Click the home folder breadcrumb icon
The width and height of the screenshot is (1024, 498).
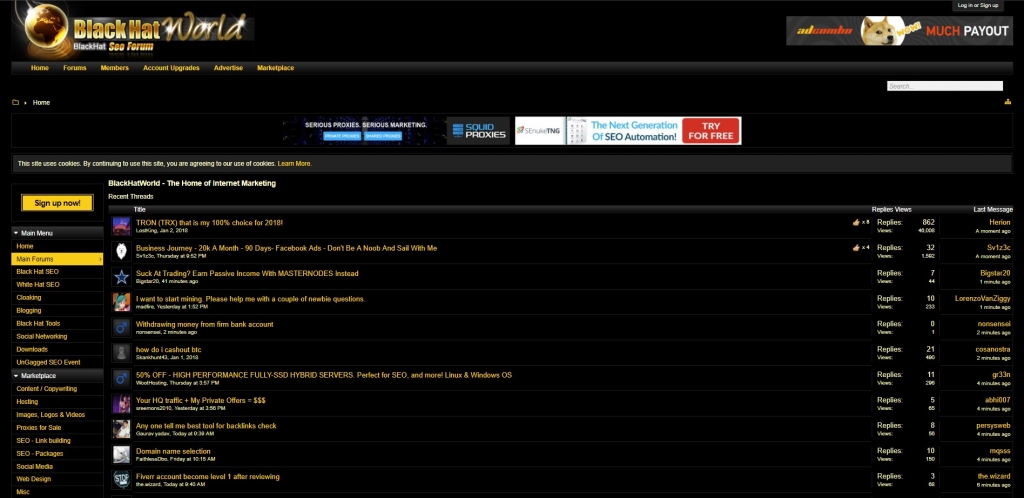[x=15, y=102]
